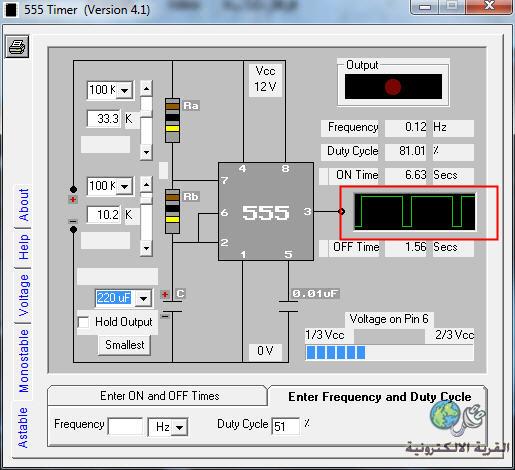Image resolution: width=515 pixels, height=470 pixels.
Task: Click the 0.01uF capacitor symbol
Action: pyautogui.click(x=288, y=307)
